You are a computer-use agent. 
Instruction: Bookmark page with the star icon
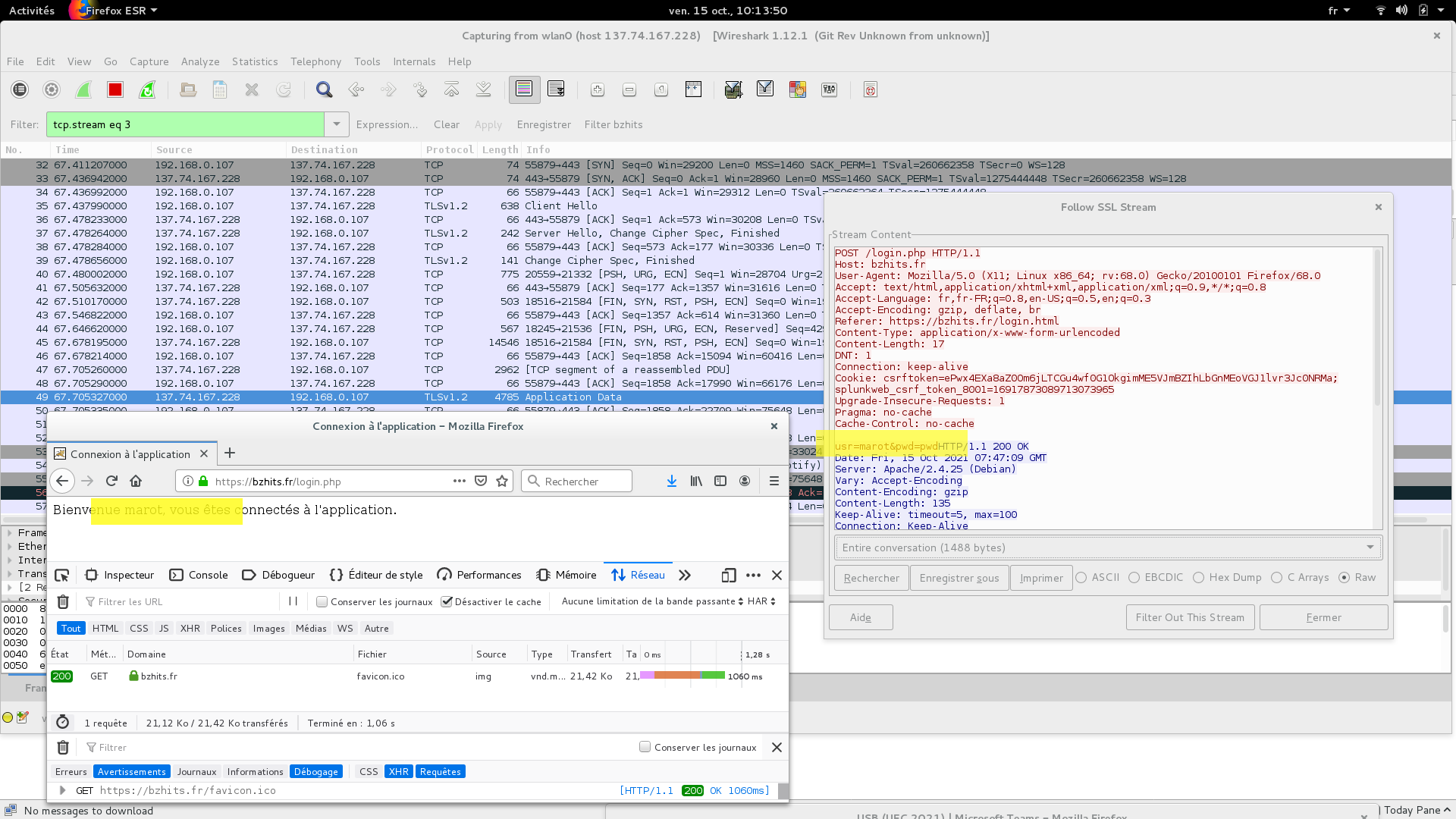[502, 481]
